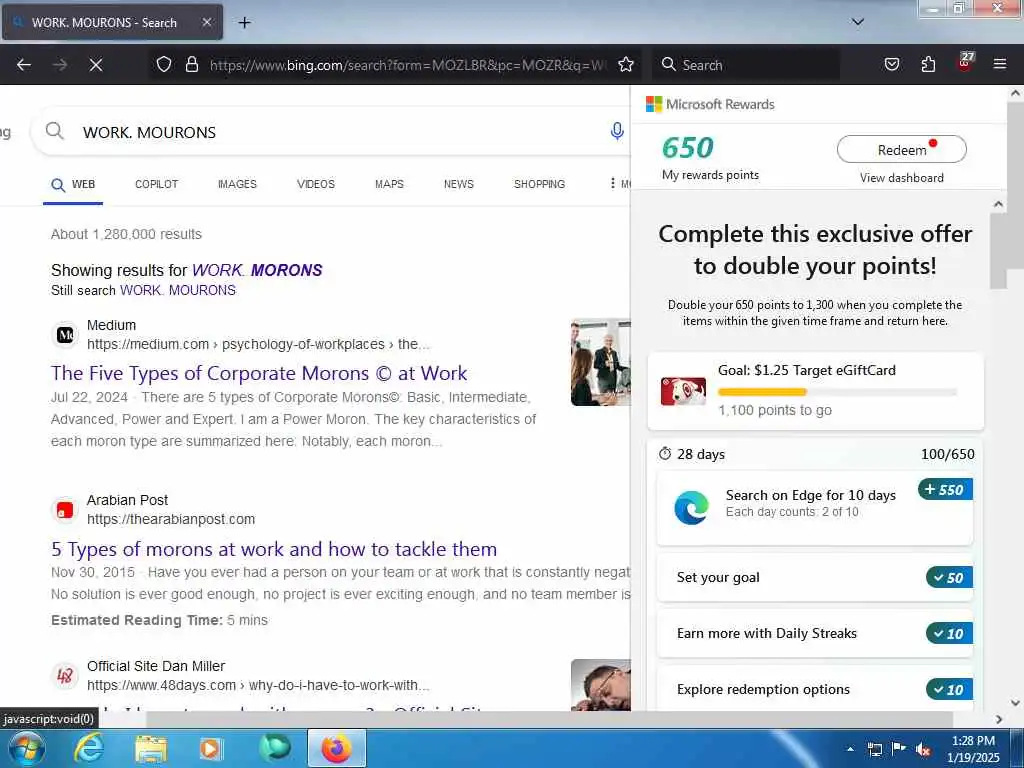Open the file explorer taskbar icon

tap(151, 748)
